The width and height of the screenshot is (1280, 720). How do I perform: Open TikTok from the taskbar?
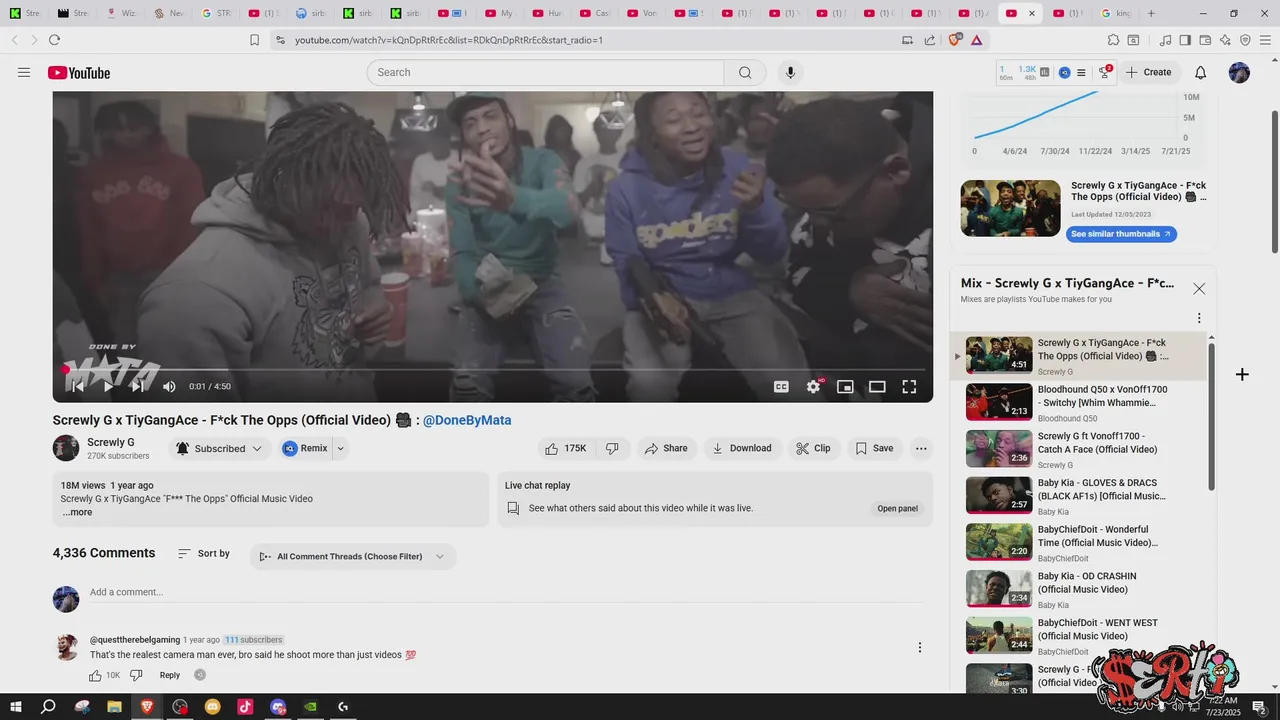coord(245,706)
